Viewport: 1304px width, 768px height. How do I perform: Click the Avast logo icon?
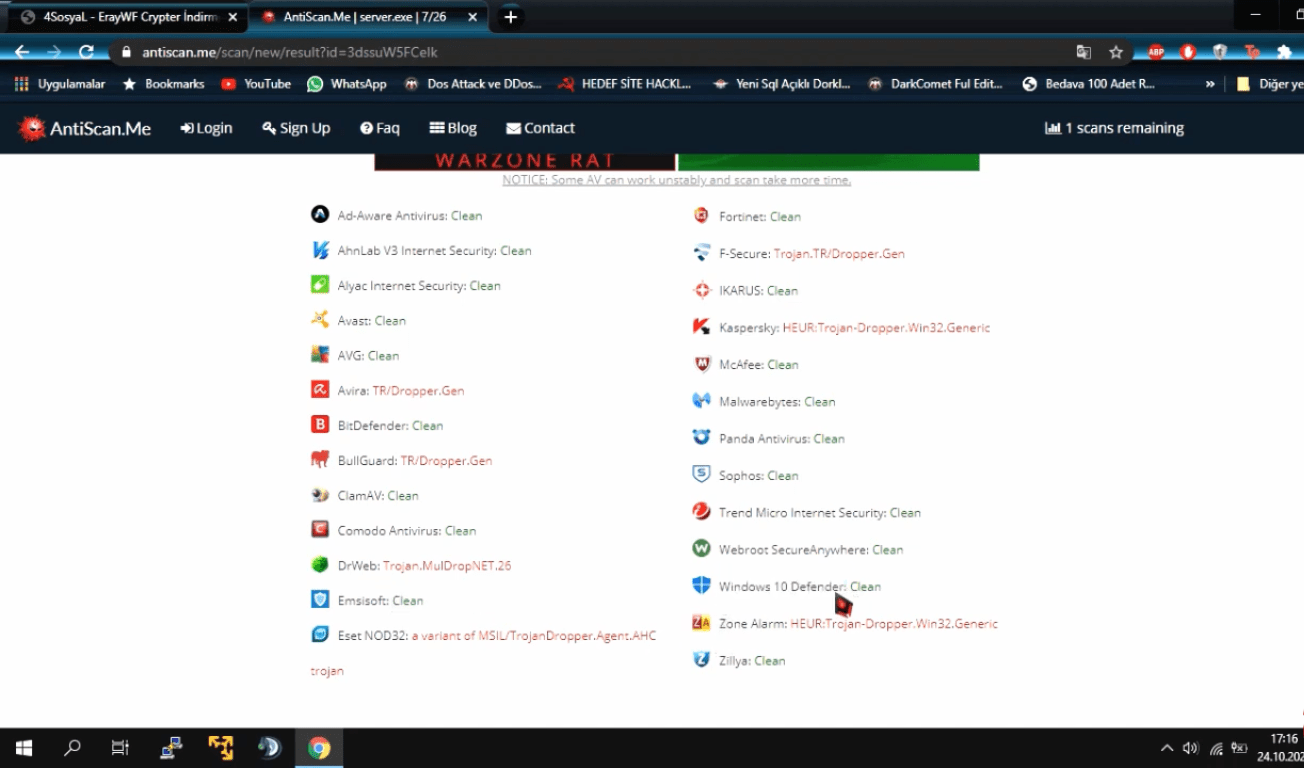click(x=320, y=320)
